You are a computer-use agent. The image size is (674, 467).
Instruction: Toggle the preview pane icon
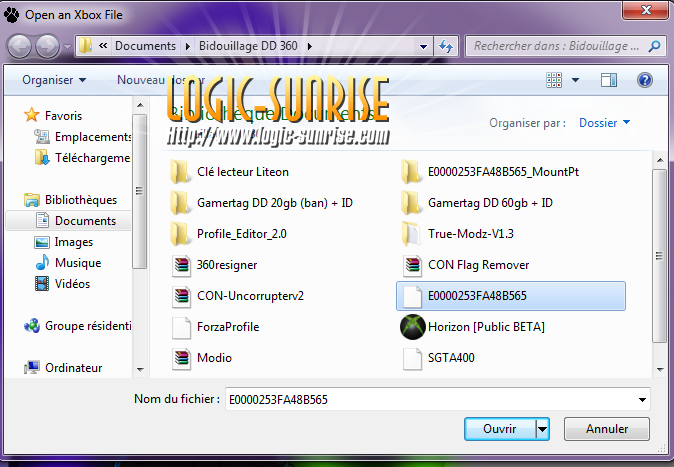click(x=609, y=80)
